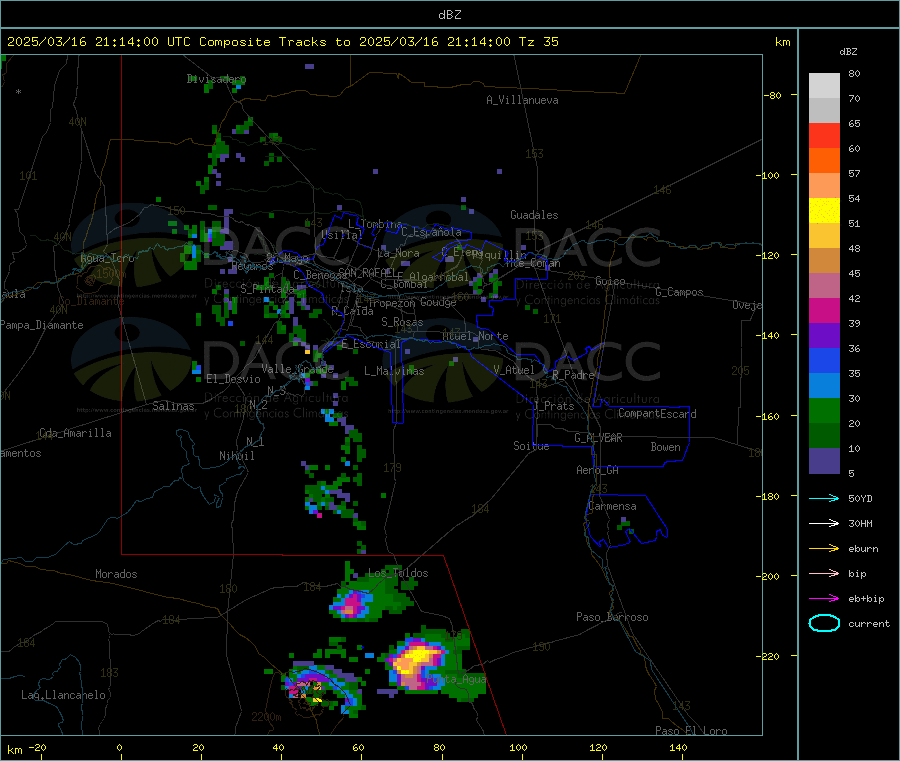The height and width of the screenshot is (761, 900).
Task: Click the Paso_Barroso label
Action: click(612, 617)
